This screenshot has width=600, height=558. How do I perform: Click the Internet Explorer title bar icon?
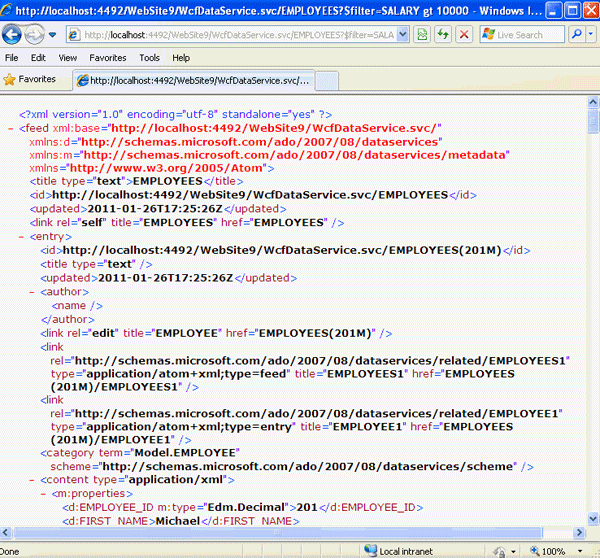click(6, 9)
